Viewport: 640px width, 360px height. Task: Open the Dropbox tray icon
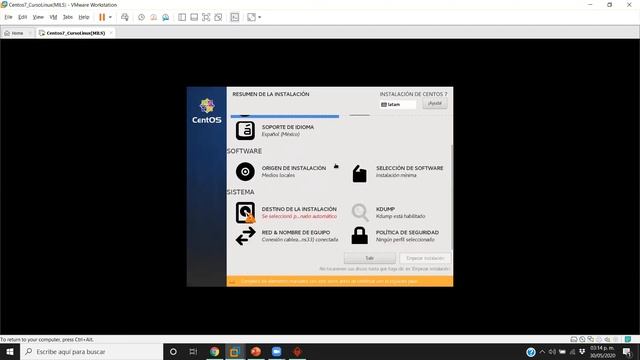click(x=582, y=351)
